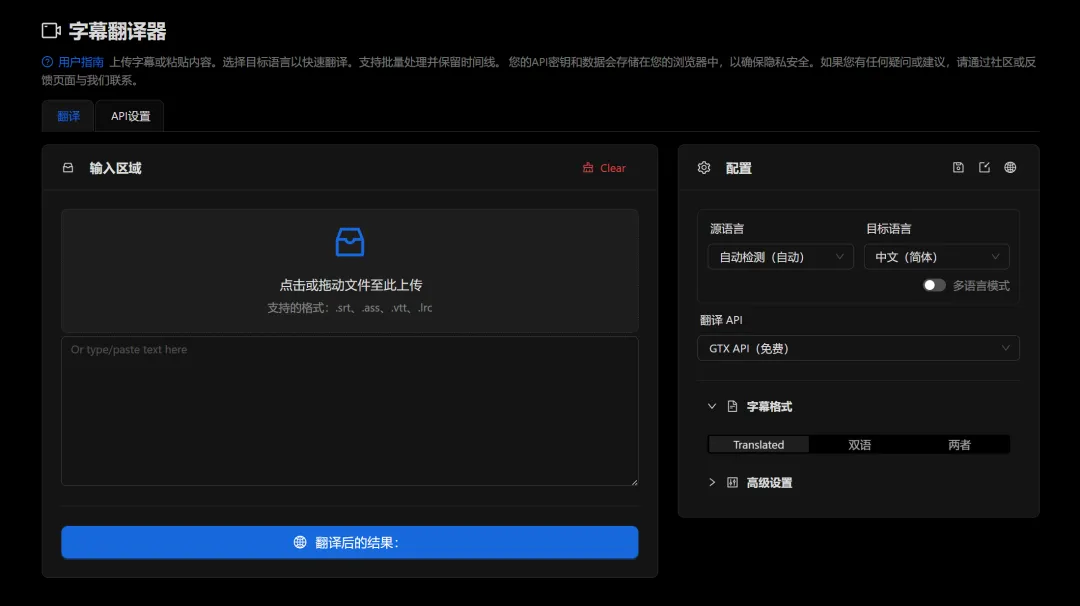Click the export/edit icon in 配置 header
Image resolution: width=1080 pixels, height=606 pixels.
(x=984, y=167)
